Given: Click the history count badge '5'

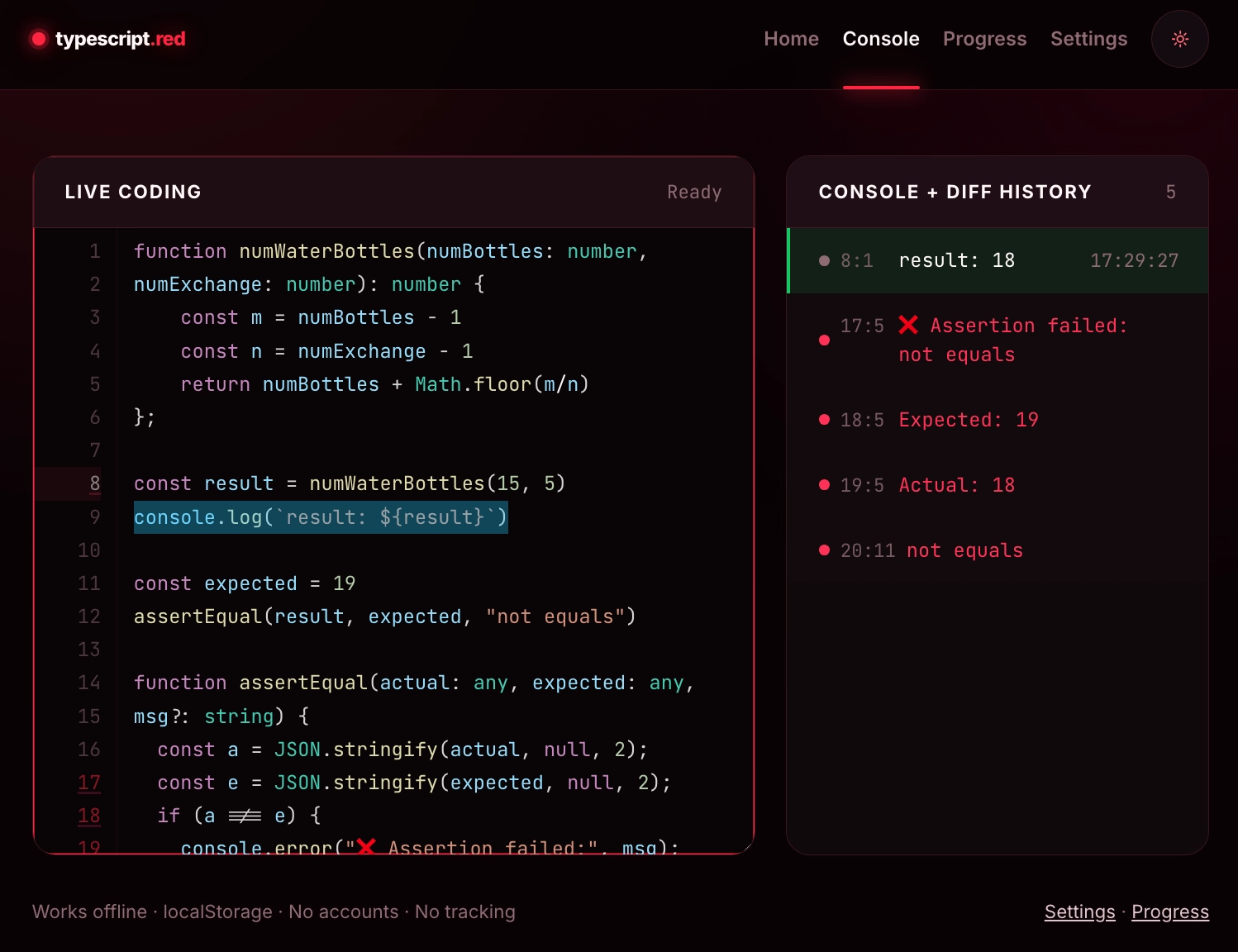Looking at the screenshot, I should pyautogui.click(x=1170, y=192).
